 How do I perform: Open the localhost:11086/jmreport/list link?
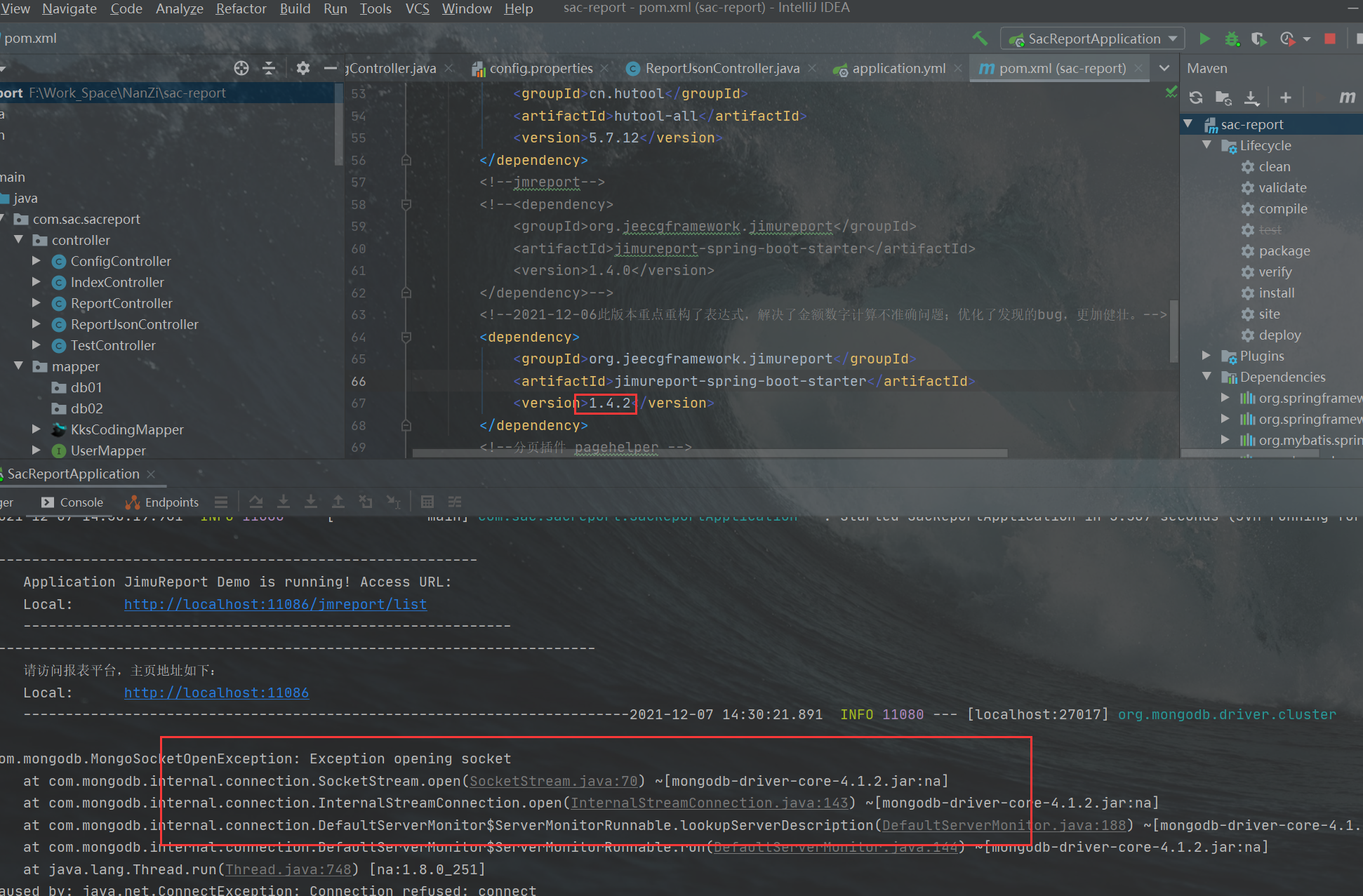tap(275, 604)
